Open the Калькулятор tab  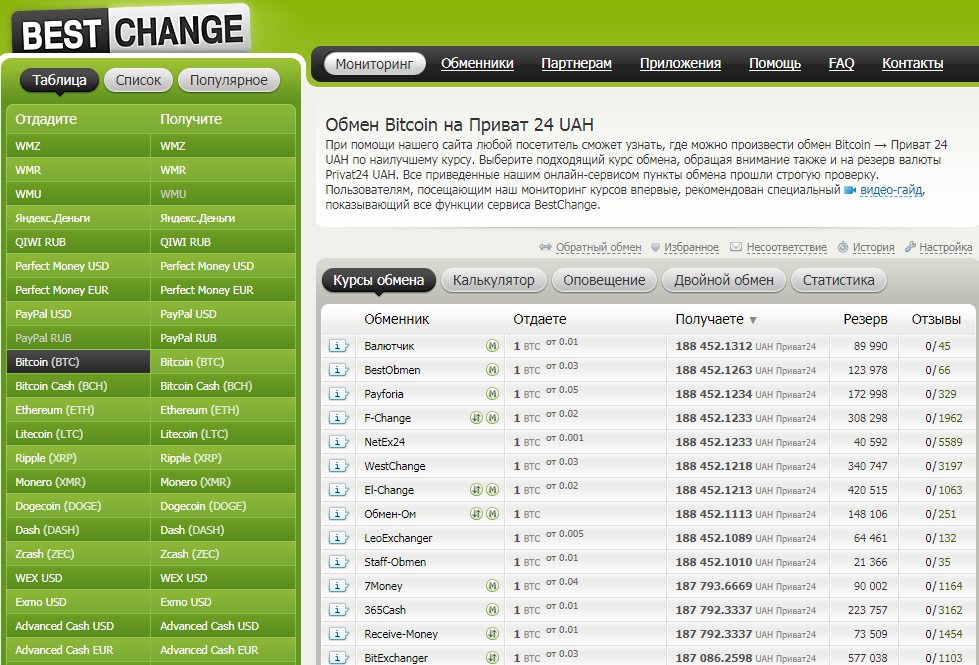pos(493,280)
